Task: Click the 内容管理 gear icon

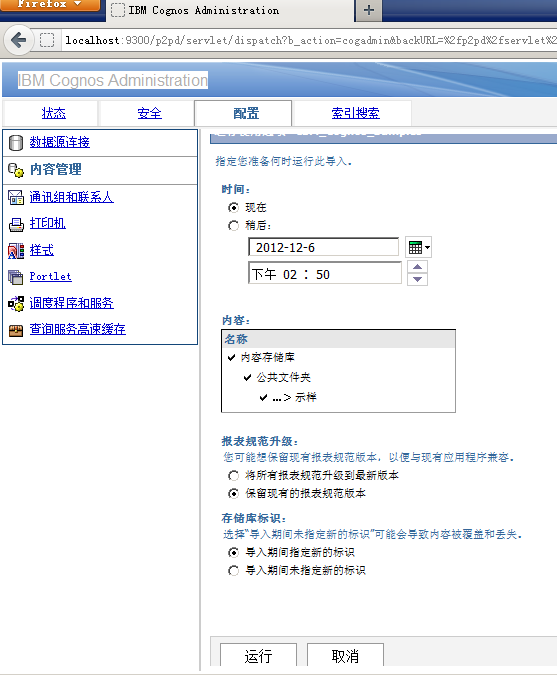Action: point(16,170)
